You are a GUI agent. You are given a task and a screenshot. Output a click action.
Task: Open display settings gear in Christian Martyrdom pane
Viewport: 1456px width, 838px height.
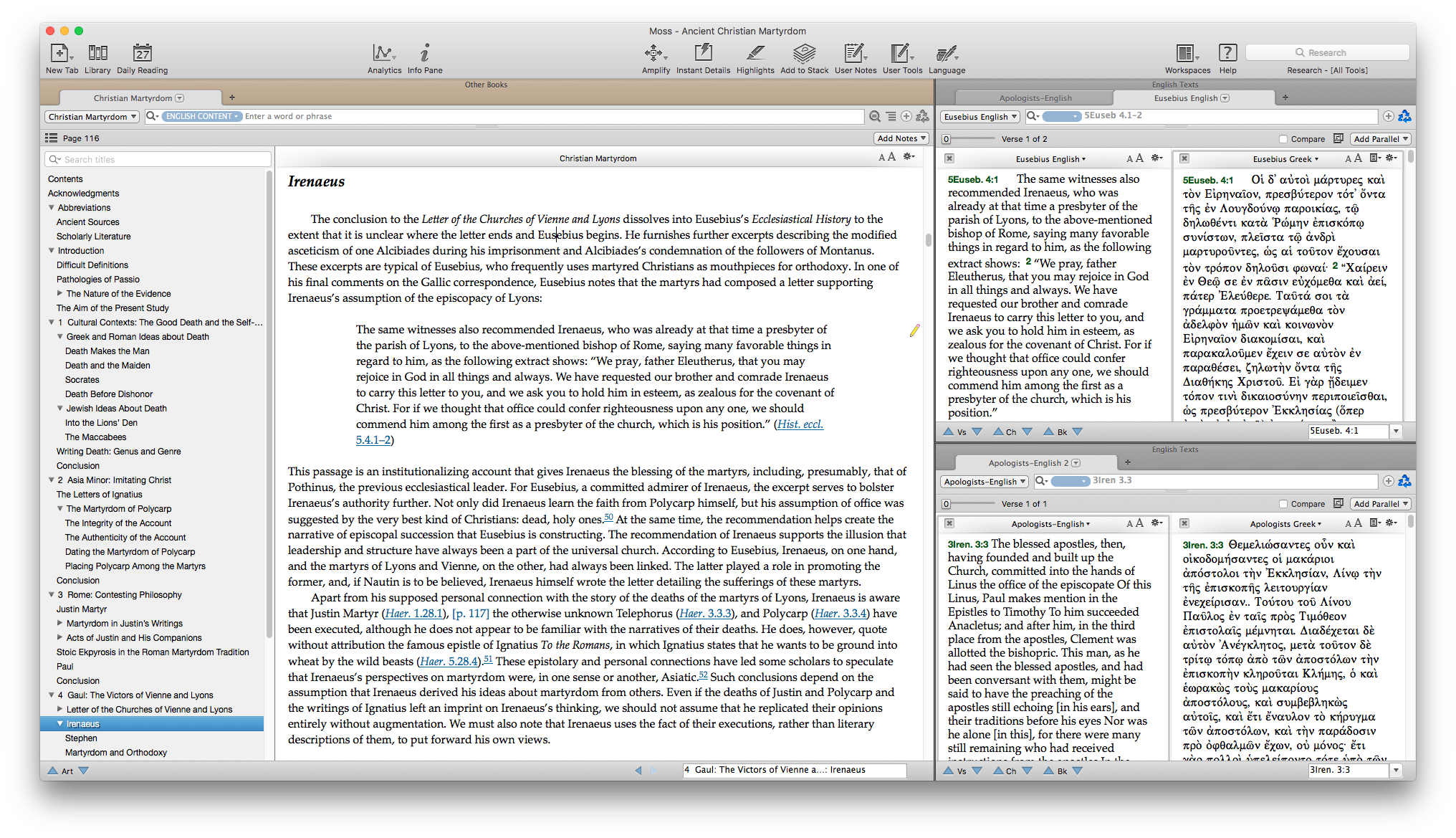909,157
